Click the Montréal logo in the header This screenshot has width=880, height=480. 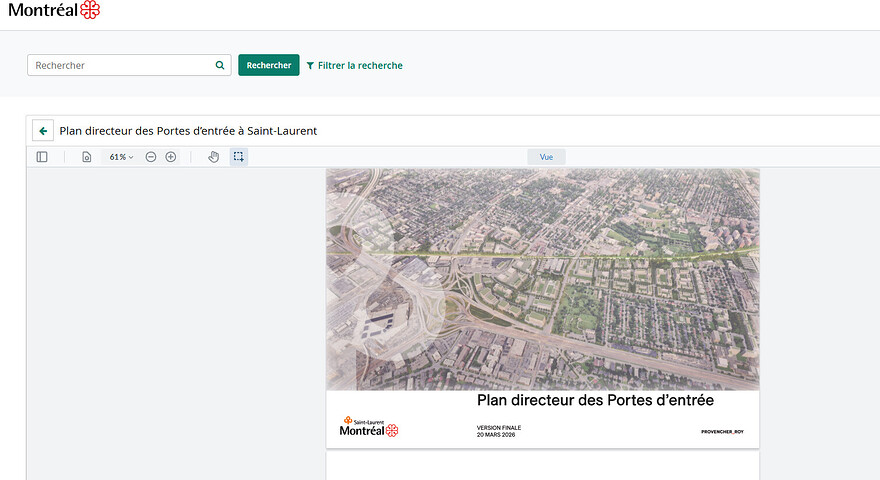pos(54,10)
